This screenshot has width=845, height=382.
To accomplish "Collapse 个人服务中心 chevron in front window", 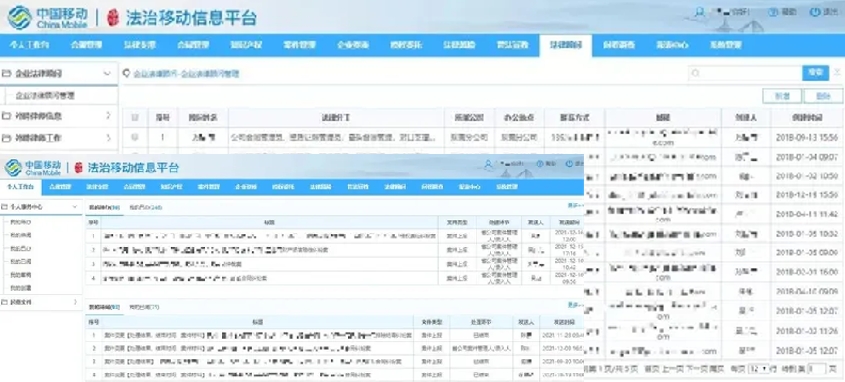I will (x=75, y=206).
